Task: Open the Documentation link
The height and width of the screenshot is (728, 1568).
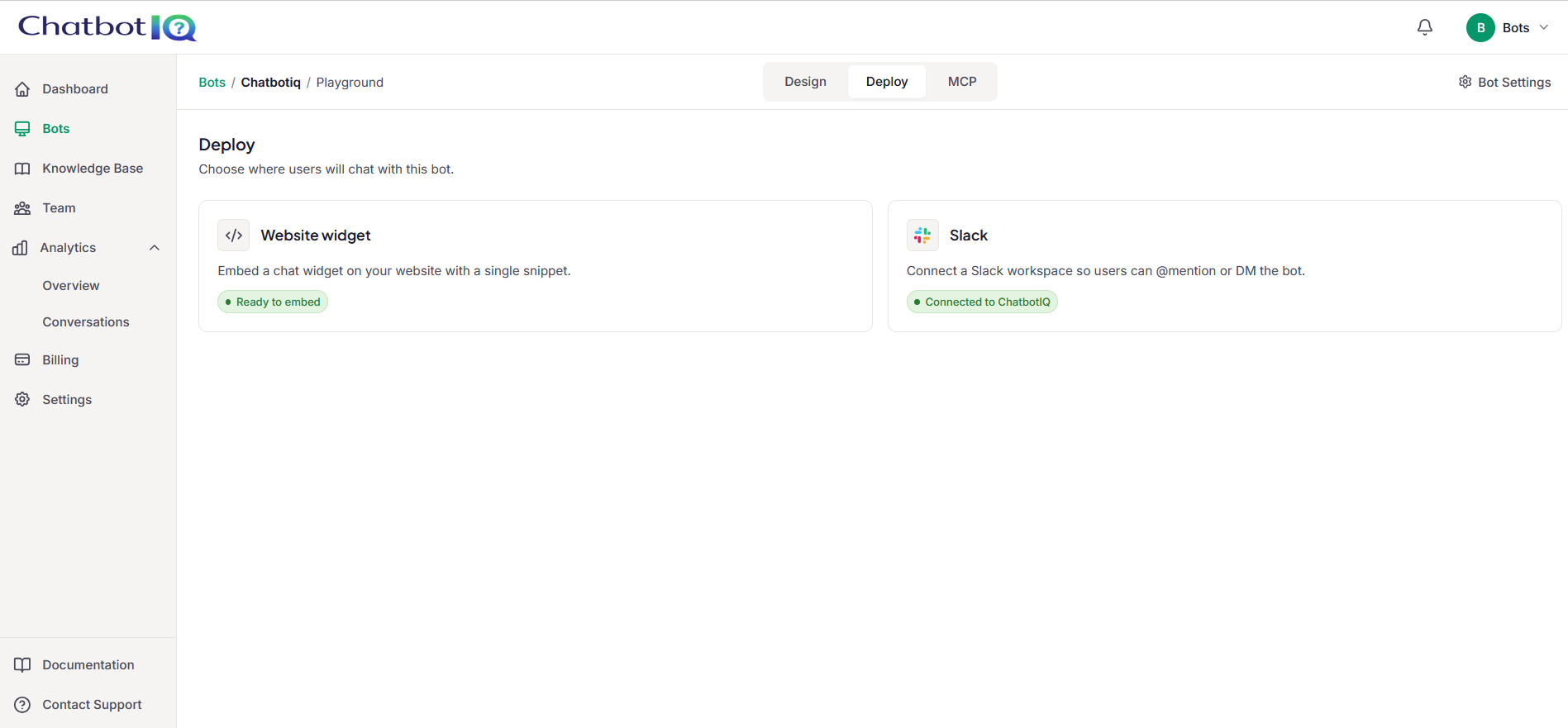Action: pos(88,665)
